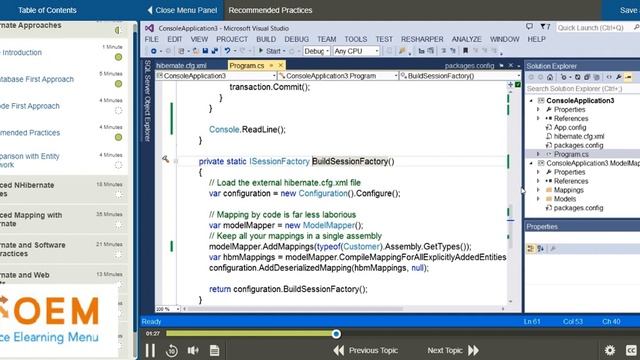Click the Navigate Backward toolbar icon
Viewport: 640px width, 360px height.
pos(153,51)
